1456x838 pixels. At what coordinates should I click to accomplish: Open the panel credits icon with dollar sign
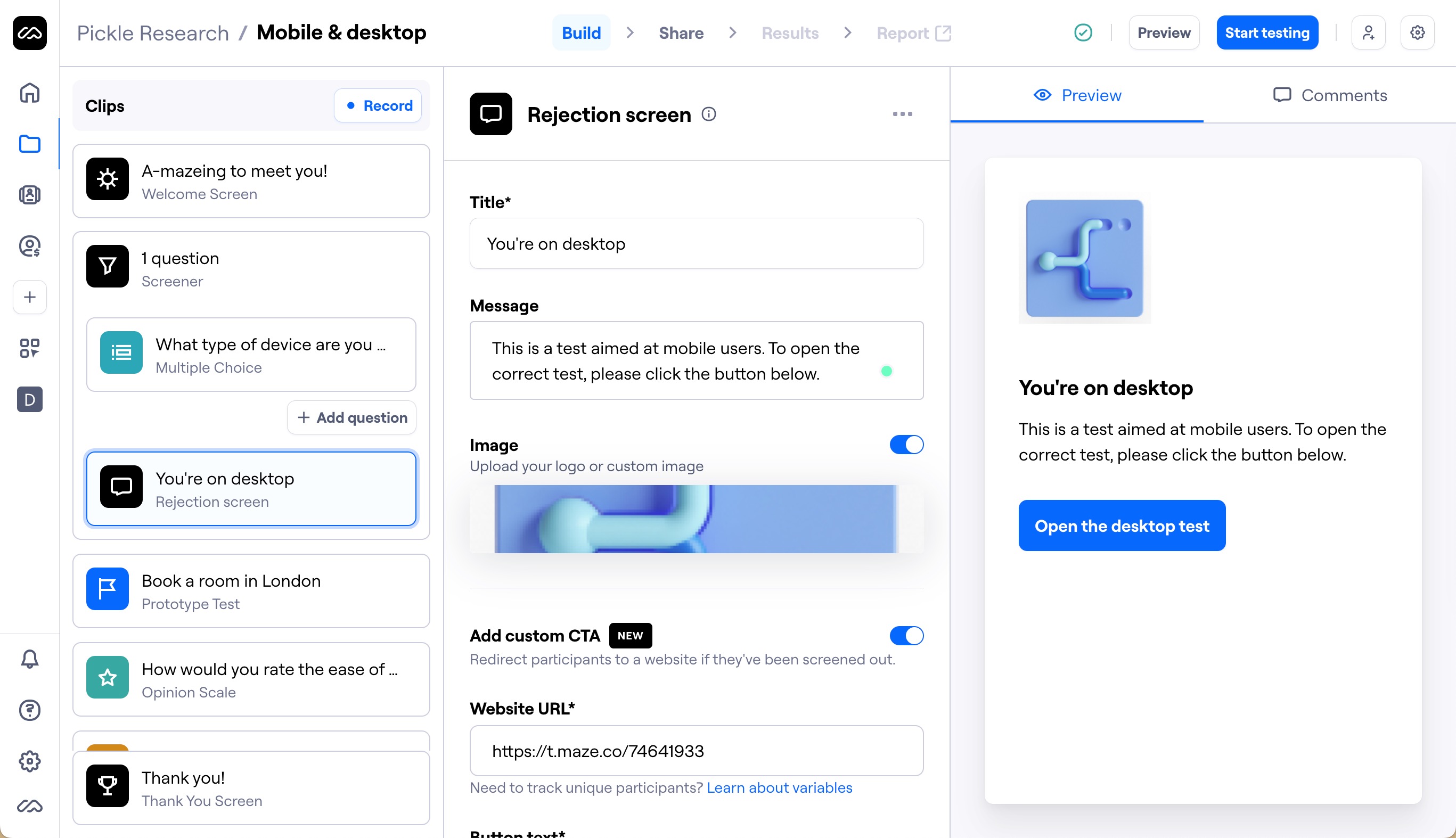[x=29, y=247]
